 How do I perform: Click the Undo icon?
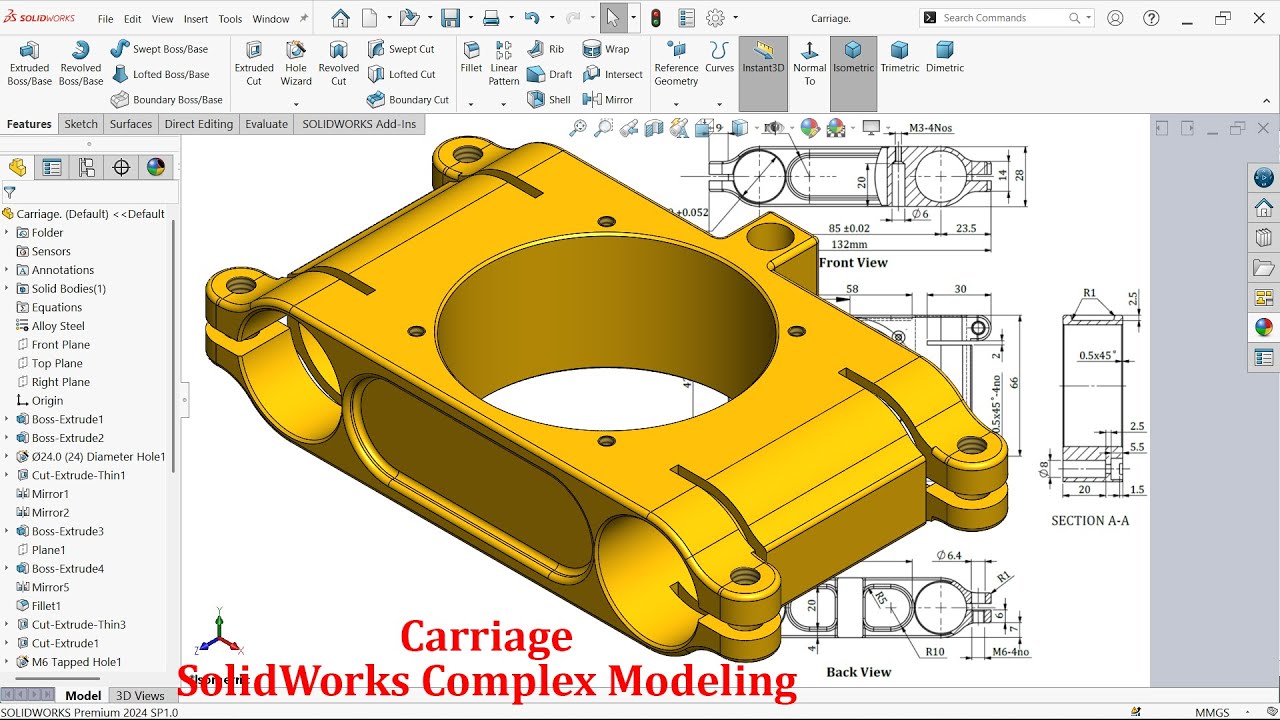(x=532, y=18)
